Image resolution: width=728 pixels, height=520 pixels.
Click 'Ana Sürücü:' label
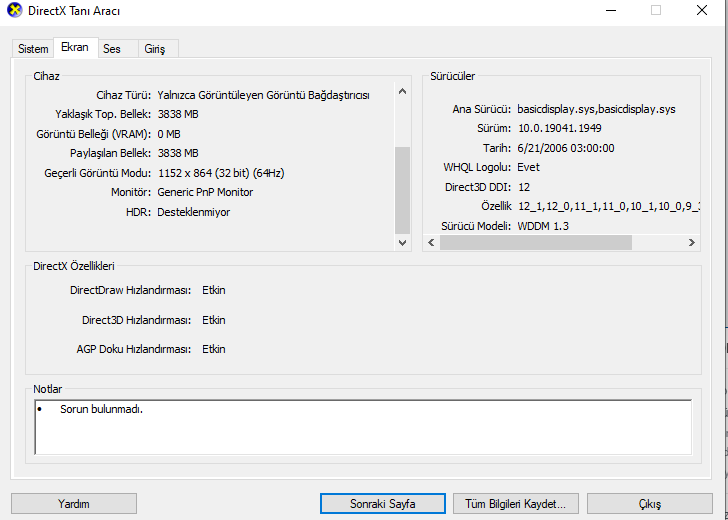tap(481, 109)
